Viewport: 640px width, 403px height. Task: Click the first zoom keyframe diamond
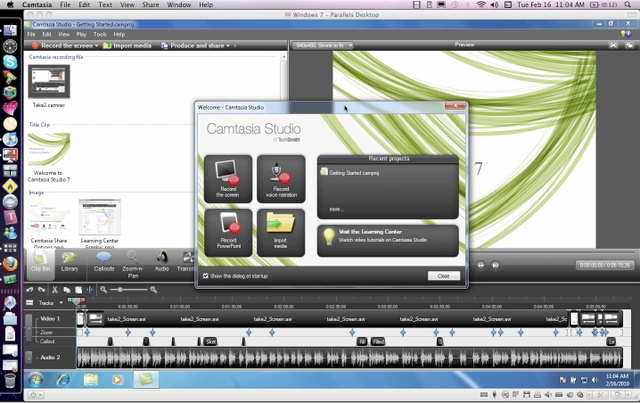pyautogui.click(x=87, y=333)
